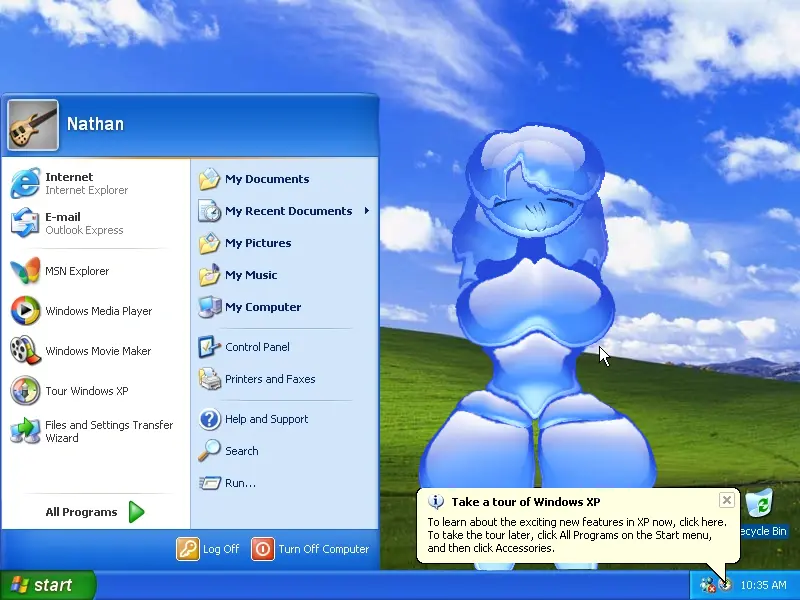
Task: Launch Files and Settings Transfer Wizard icon
Action: [x=25, y=431]
